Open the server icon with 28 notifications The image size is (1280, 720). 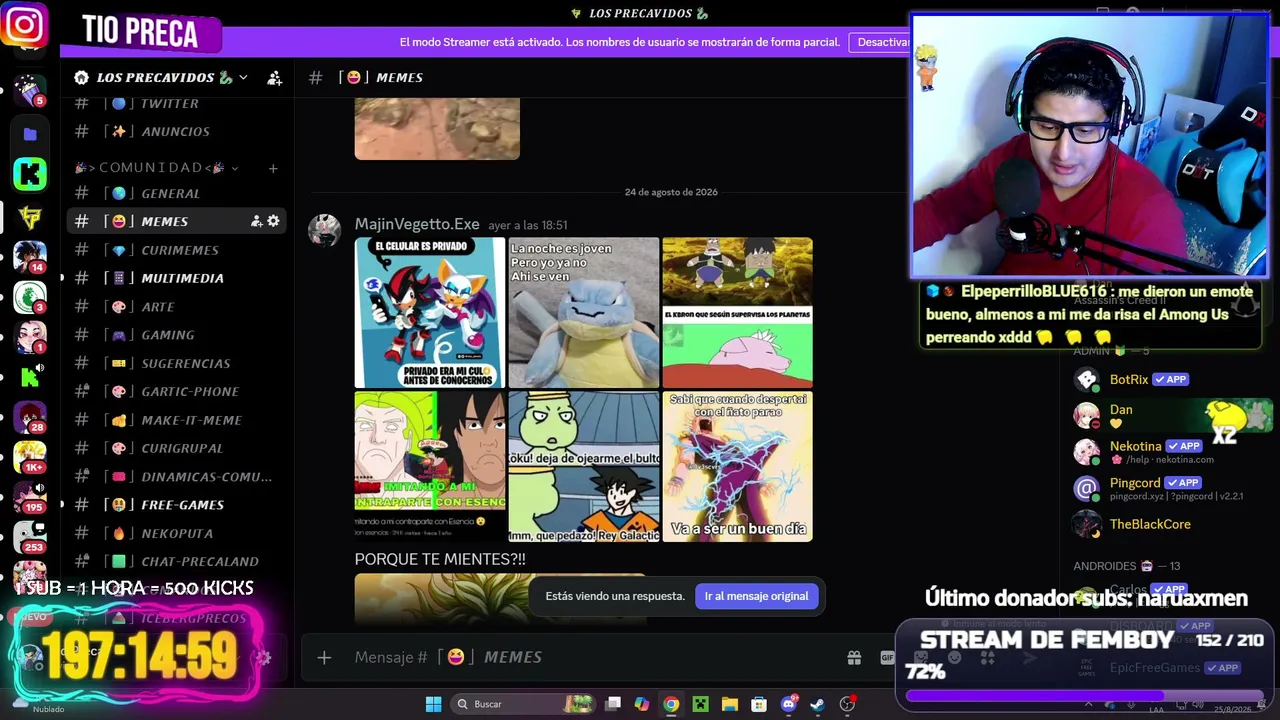pos(30,417)
